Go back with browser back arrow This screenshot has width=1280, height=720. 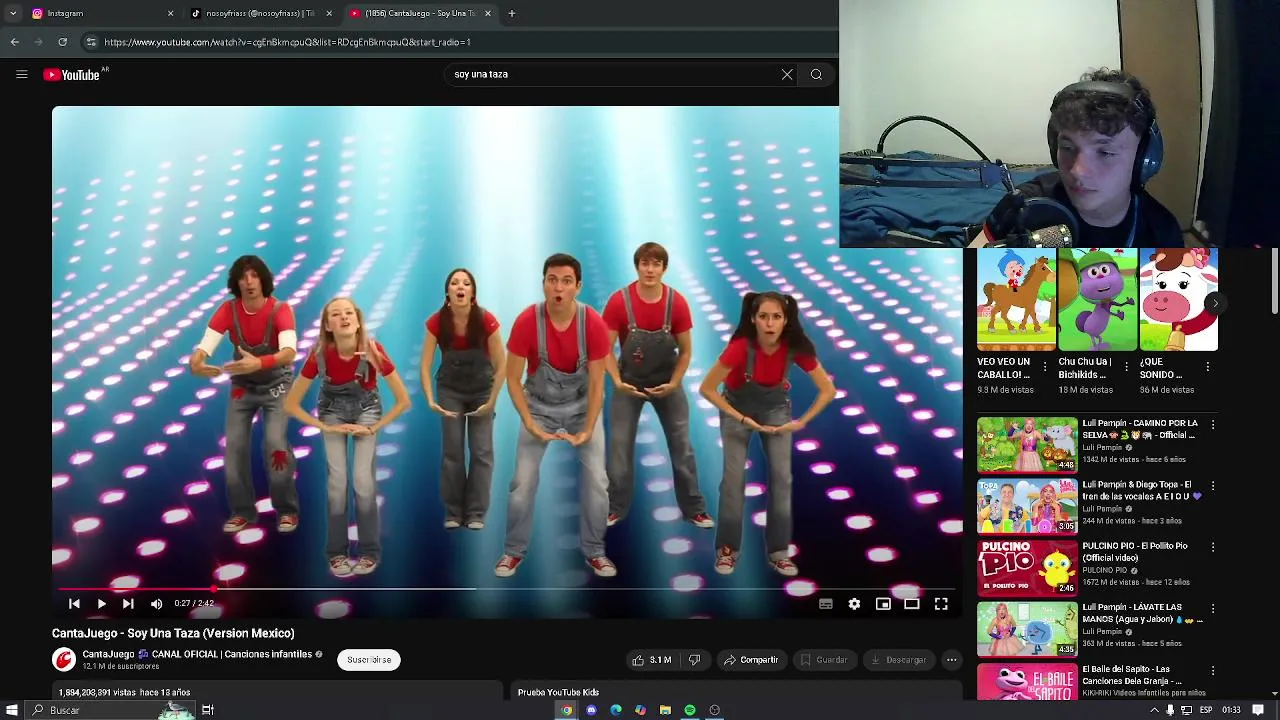[x=15, y=42]
